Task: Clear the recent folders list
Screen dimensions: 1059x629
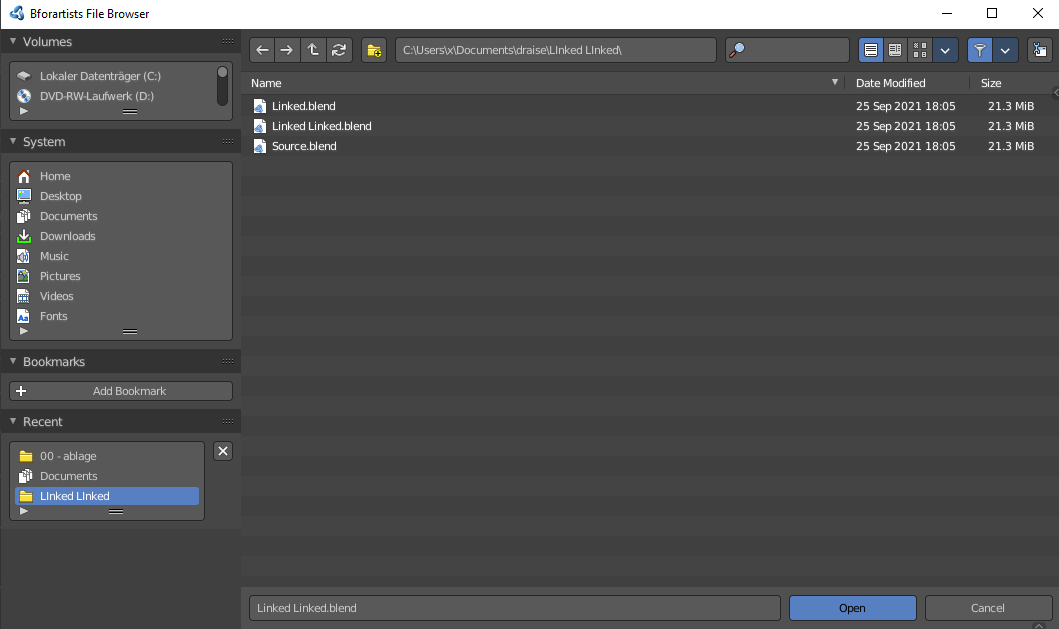Action: click(x=223, y=451)
